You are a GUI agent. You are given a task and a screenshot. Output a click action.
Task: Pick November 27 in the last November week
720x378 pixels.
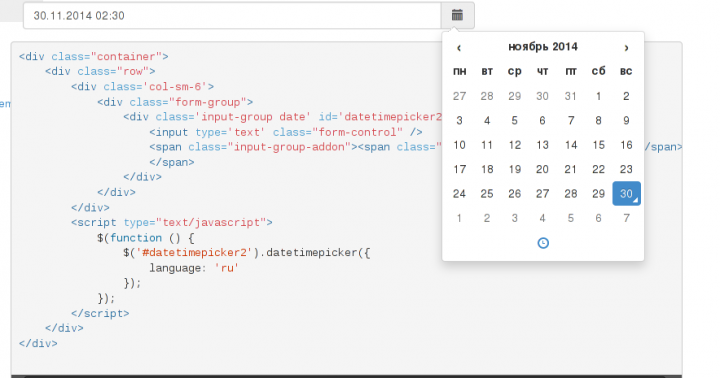tap(542, 193)
